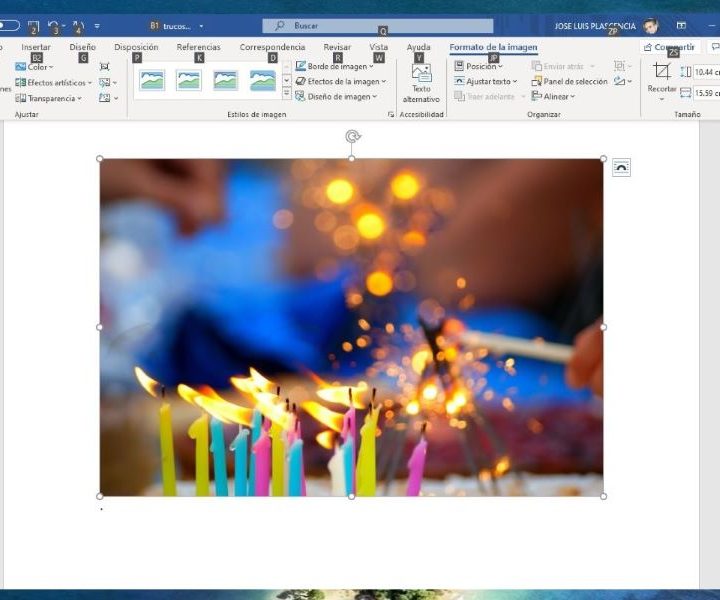Screen dimensions: 720x600
Task: Open the Efectos artísticos dropdown
Action: pyautogui.click(x=53, y=83)
